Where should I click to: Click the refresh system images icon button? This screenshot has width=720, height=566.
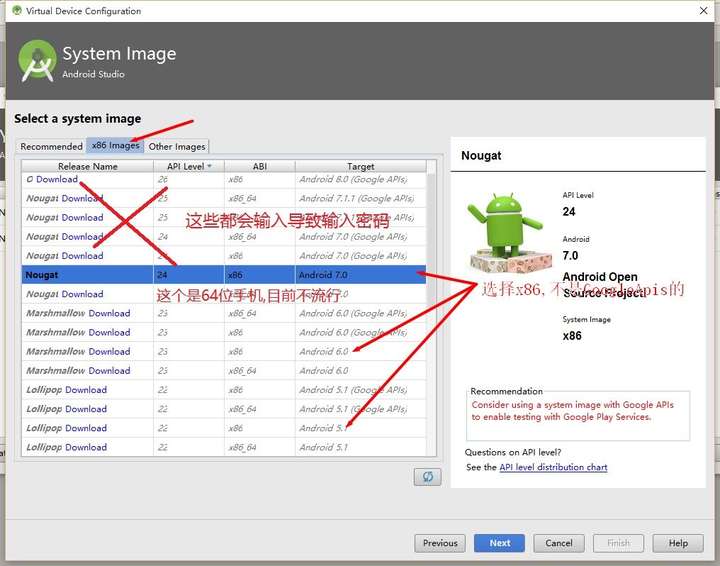pyautogui.click(x=427, y=476)
